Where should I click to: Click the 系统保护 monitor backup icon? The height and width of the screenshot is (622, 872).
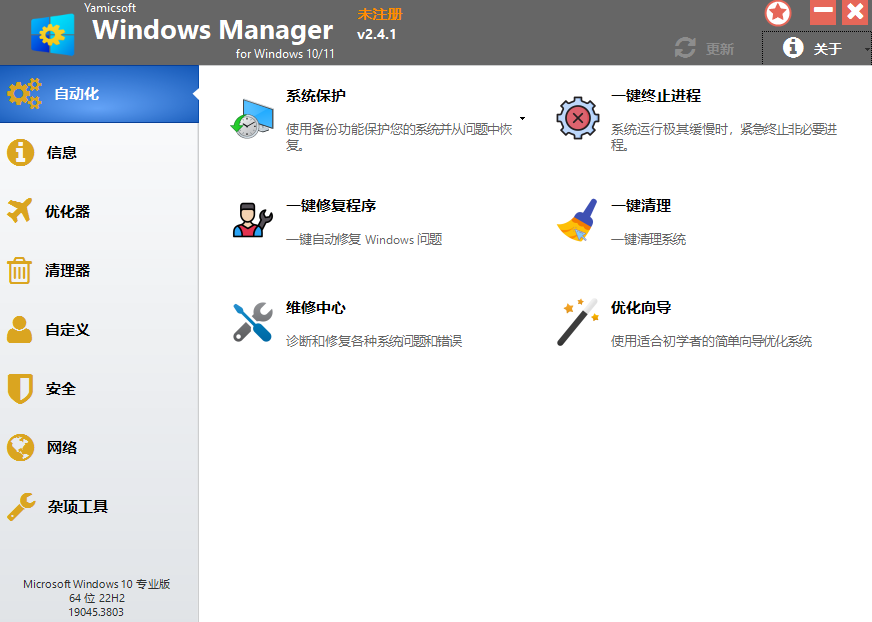pos(252,119)
